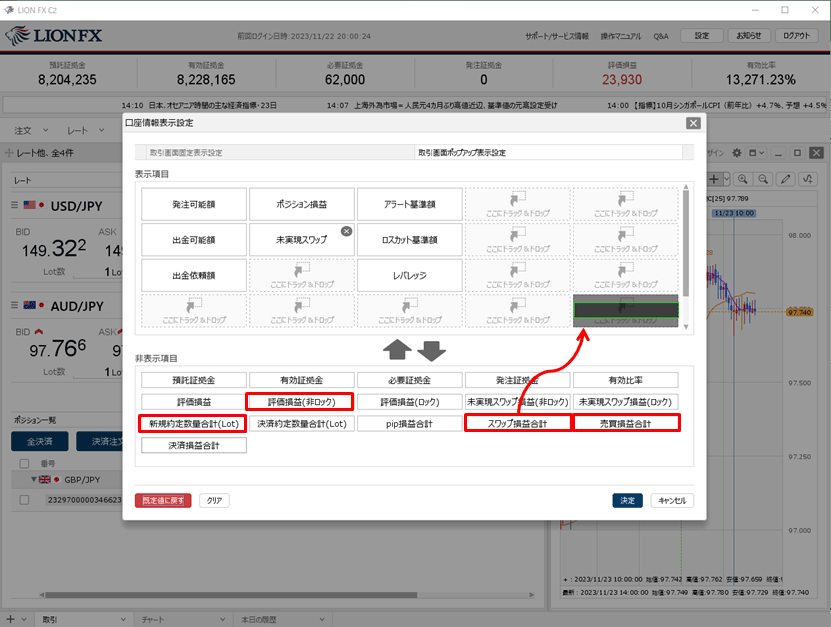
Task: Maximize the chart panel
Action: tap(797, 153)
